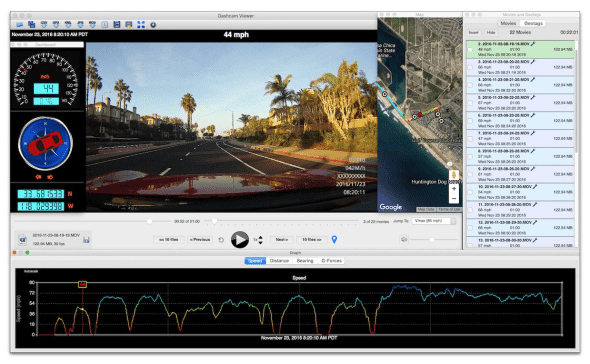Screen dimensions: 590x364
Task: Zoom in on the map with plus button
Action: click(x=454, y=189)
